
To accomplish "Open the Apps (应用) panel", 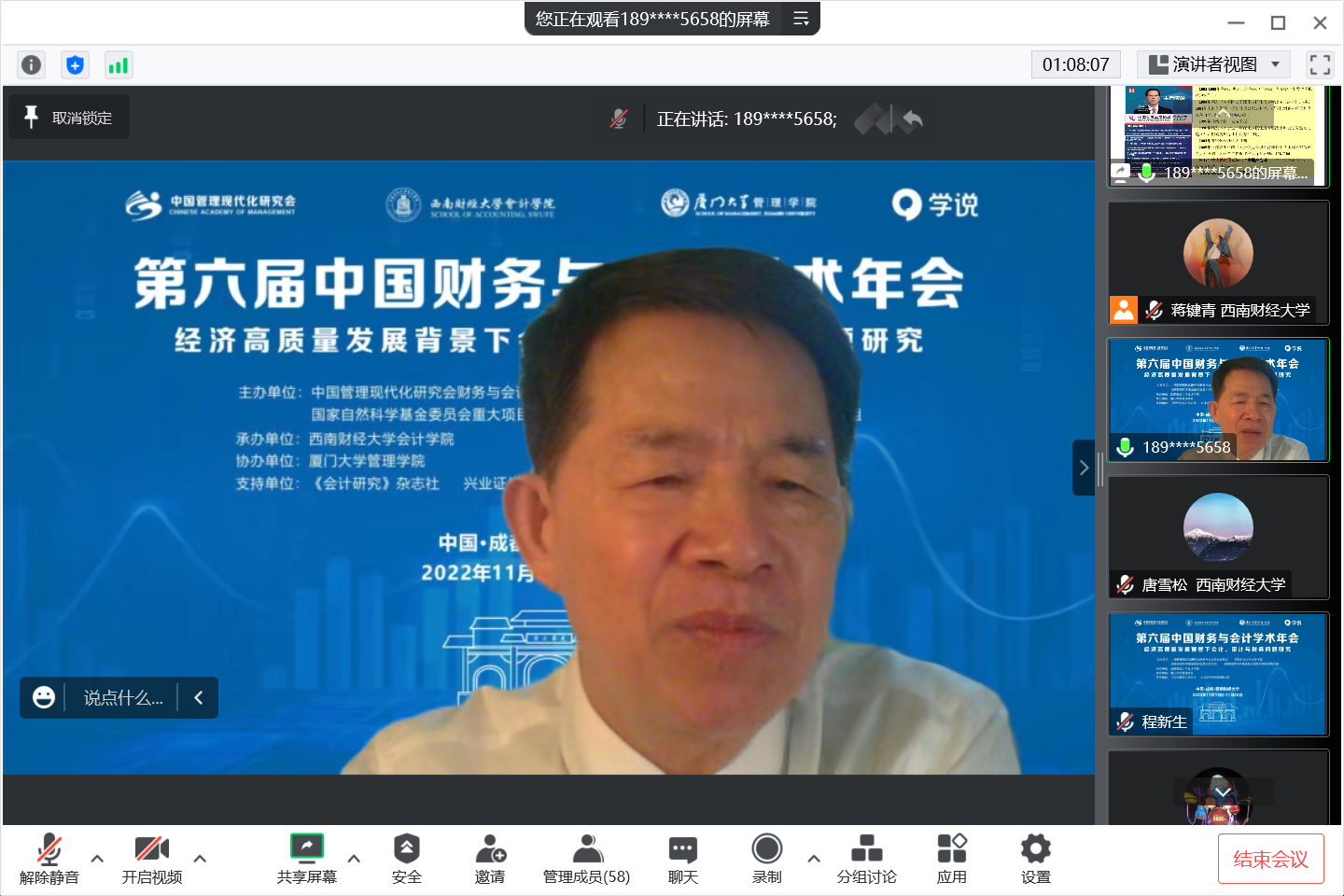I will [951, 859].
